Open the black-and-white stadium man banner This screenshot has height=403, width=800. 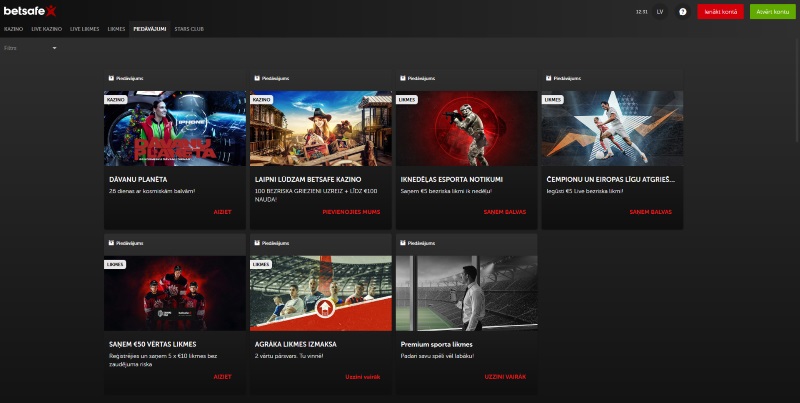click(467, 293)
